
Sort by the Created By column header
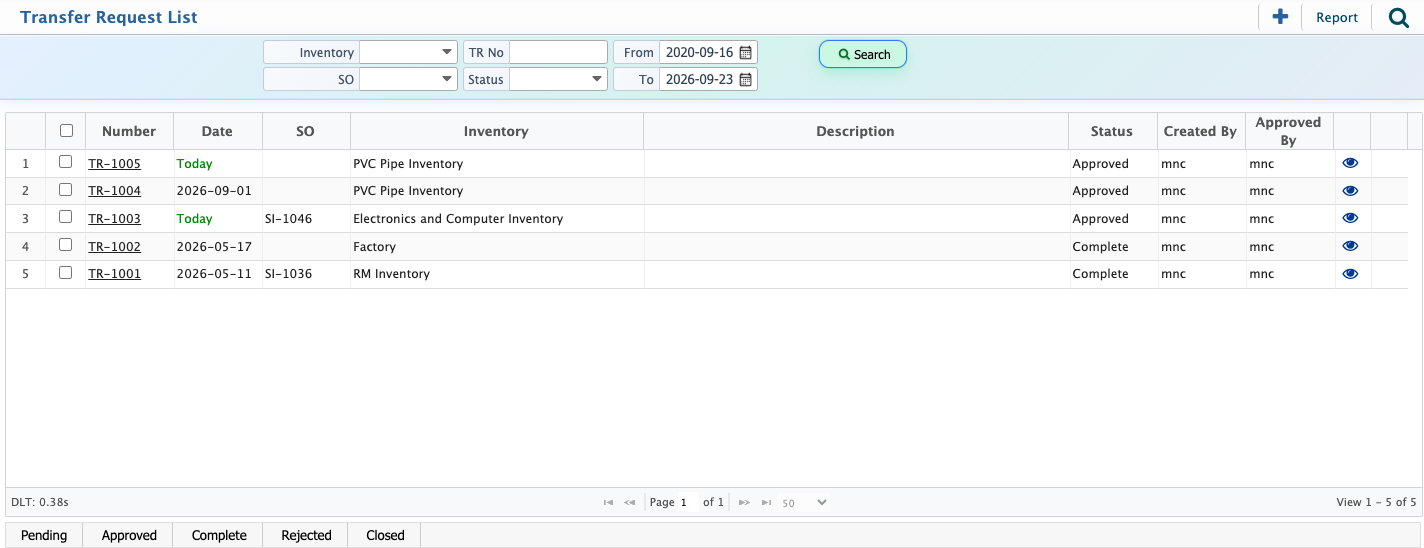[1200, 131]
